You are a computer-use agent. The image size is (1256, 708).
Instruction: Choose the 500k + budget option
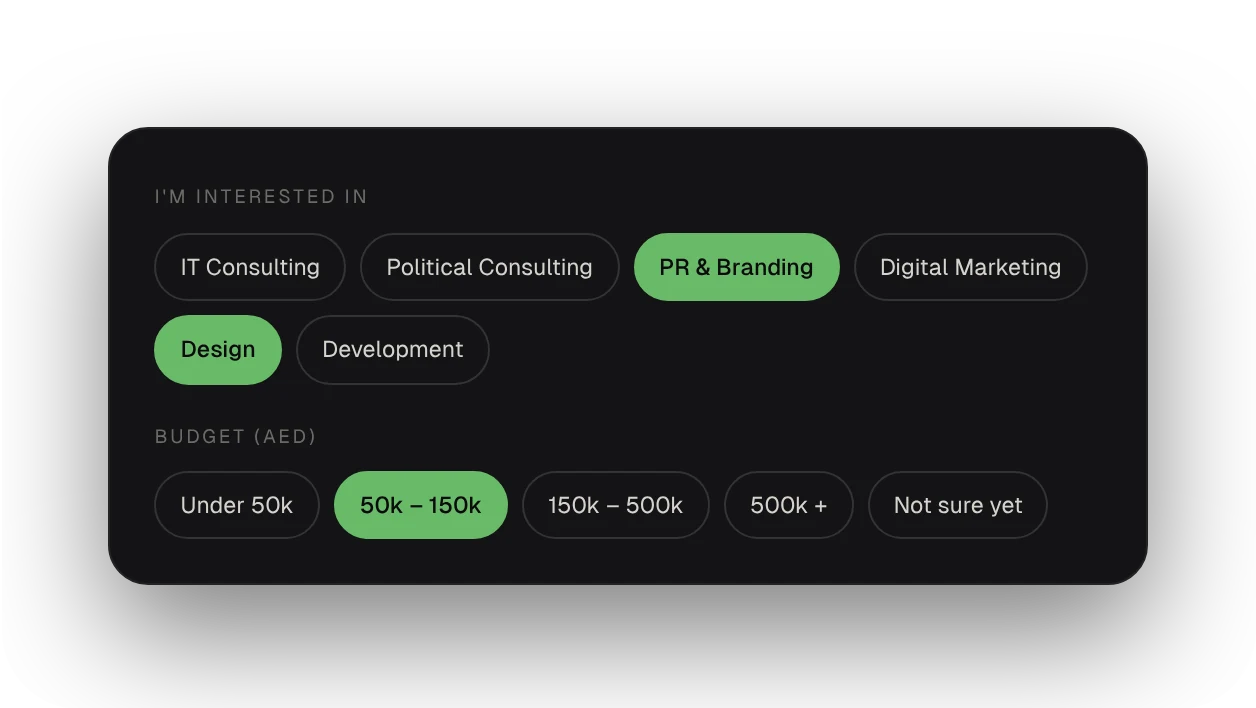[x=789, y=505]
